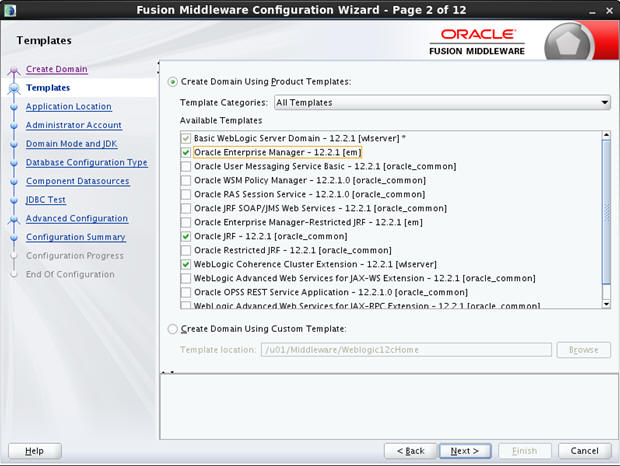Open the Template Categories dropdown
This screenshot has width=620, height=466.
point(442,103)
